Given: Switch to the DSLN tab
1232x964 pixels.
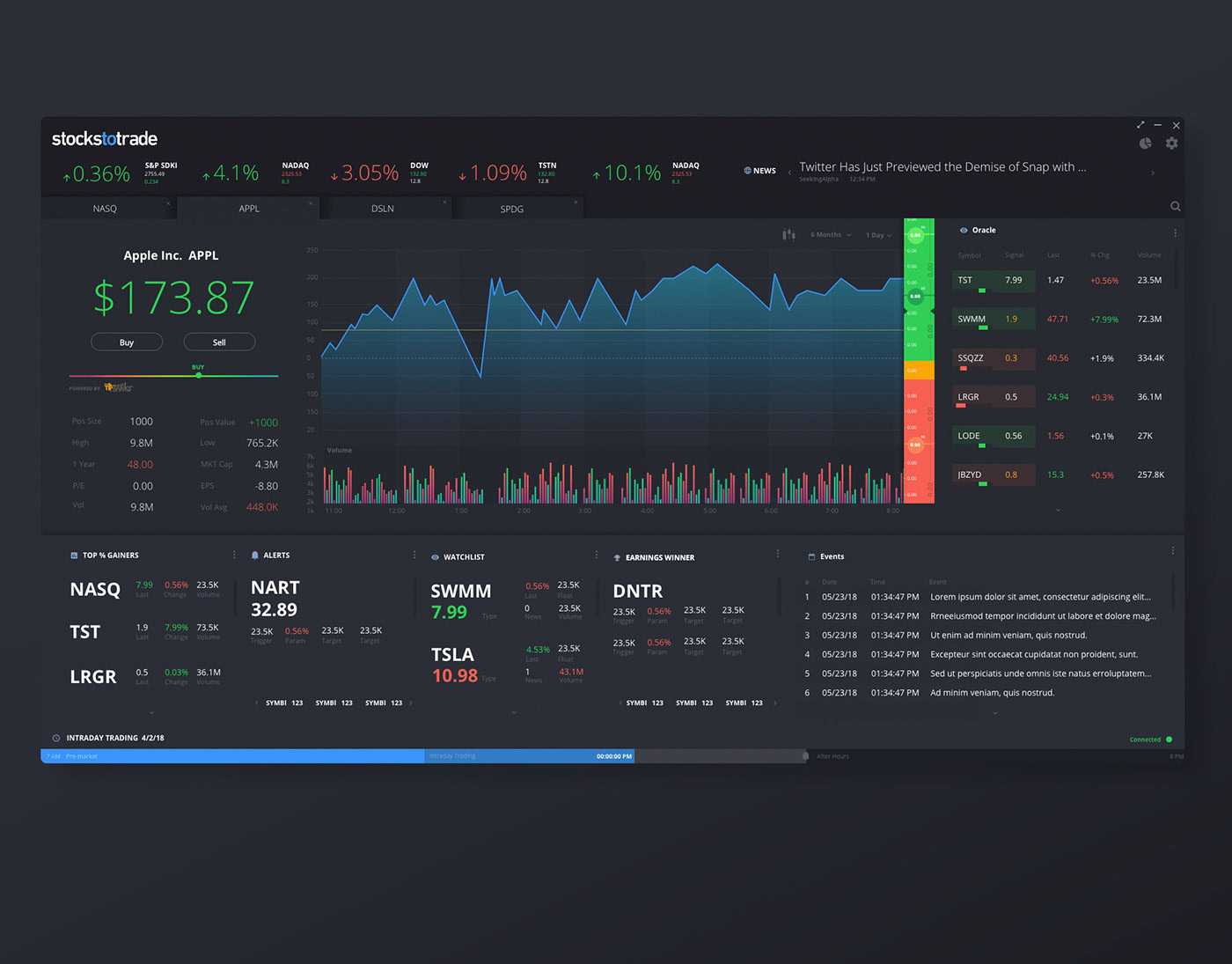Looking at the screenshot, I should click(383, 209).
